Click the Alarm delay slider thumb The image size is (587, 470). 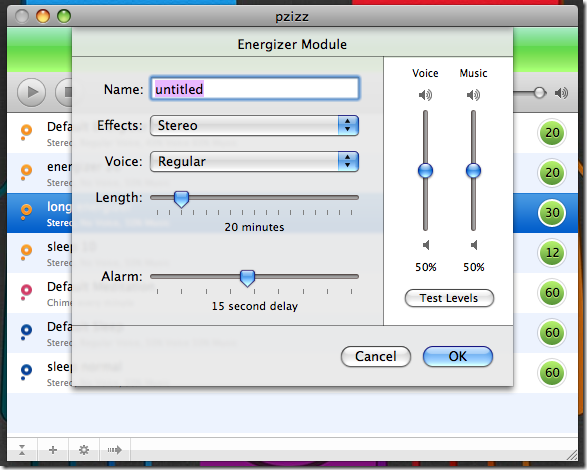click(x=247, y=278)
